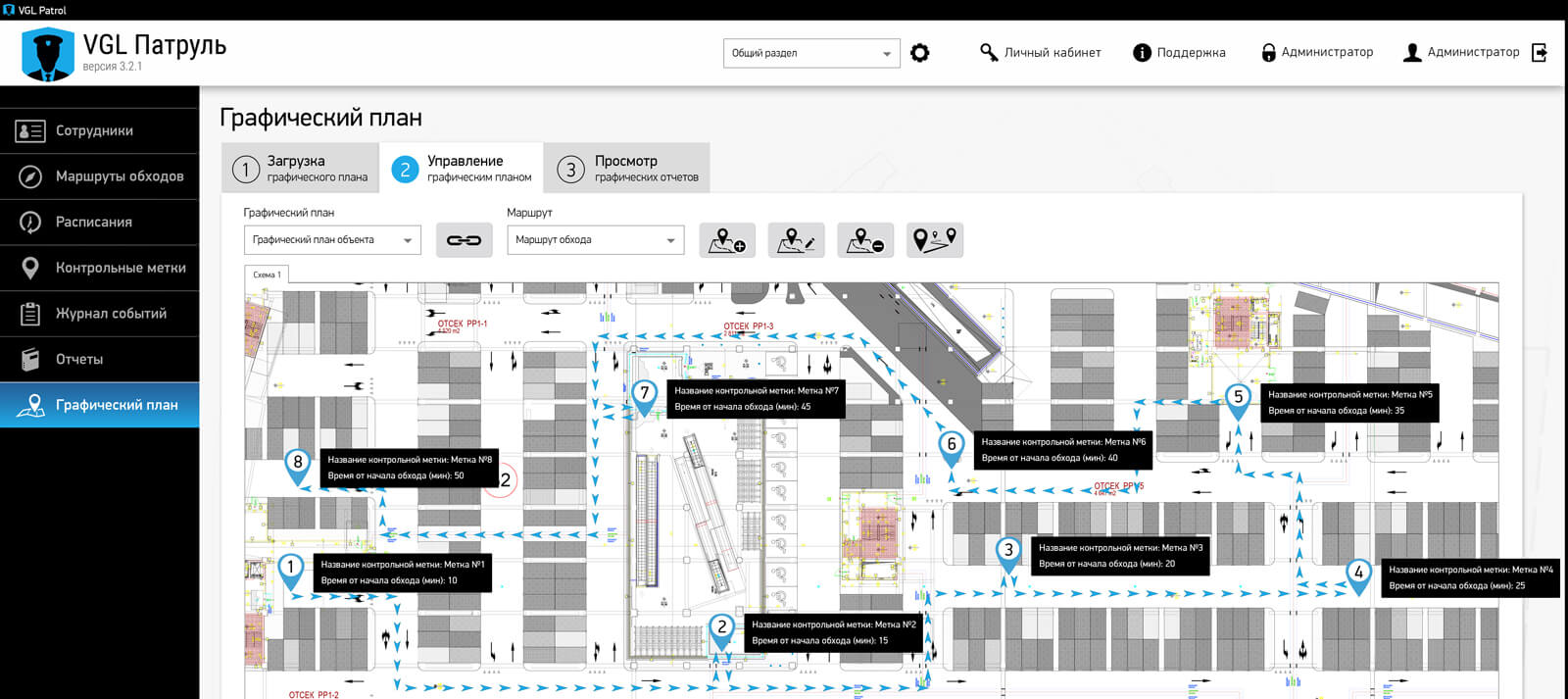Open Контрольные метки in sidebar
The image size is (1568, 699).
99,268
